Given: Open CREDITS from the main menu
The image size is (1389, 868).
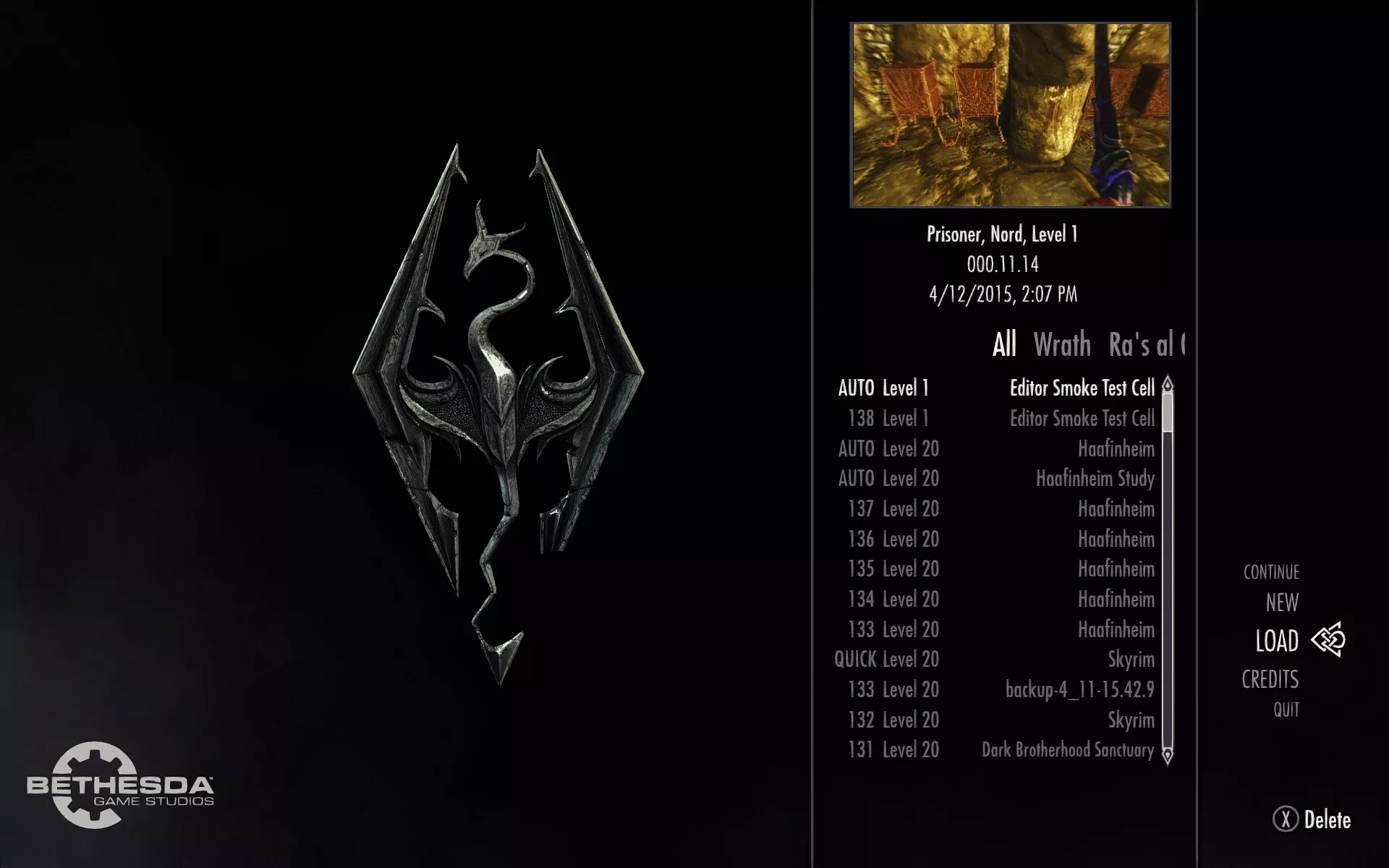Looking at the screenshot, I should coord(1270,679).
